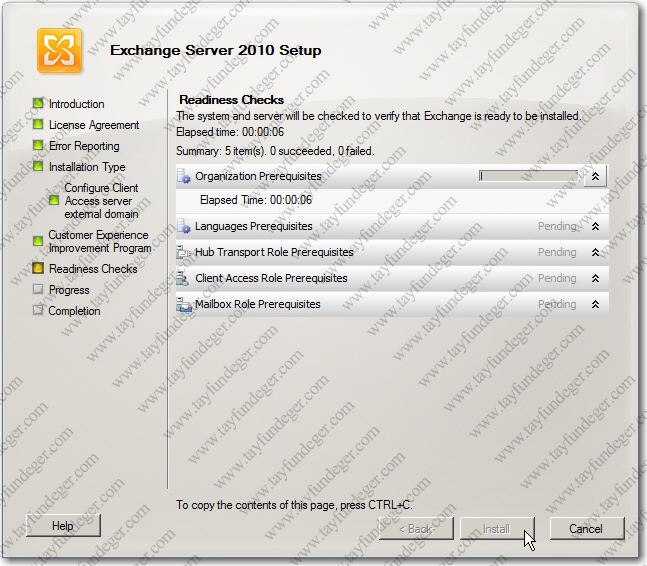Select the Progress step label

pos(69,290)
